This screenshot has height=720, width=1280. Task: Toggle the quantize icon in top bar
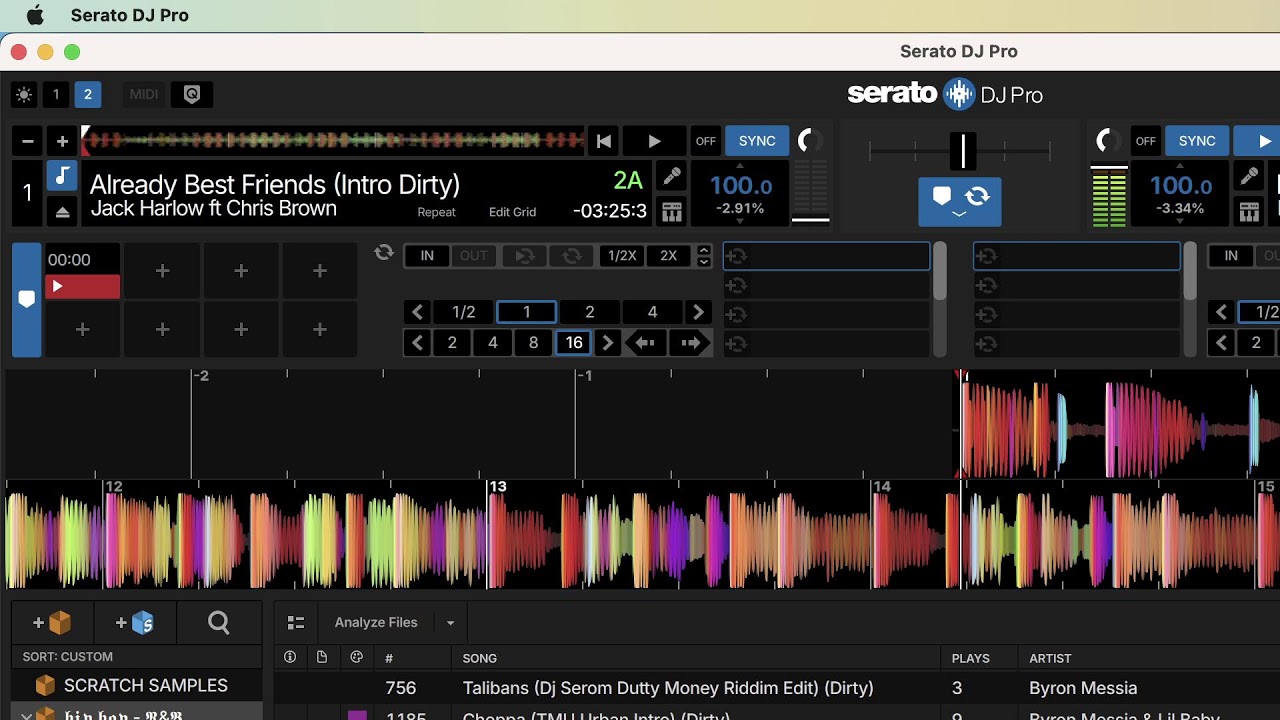pyautogui.click(x=192, y=95)
